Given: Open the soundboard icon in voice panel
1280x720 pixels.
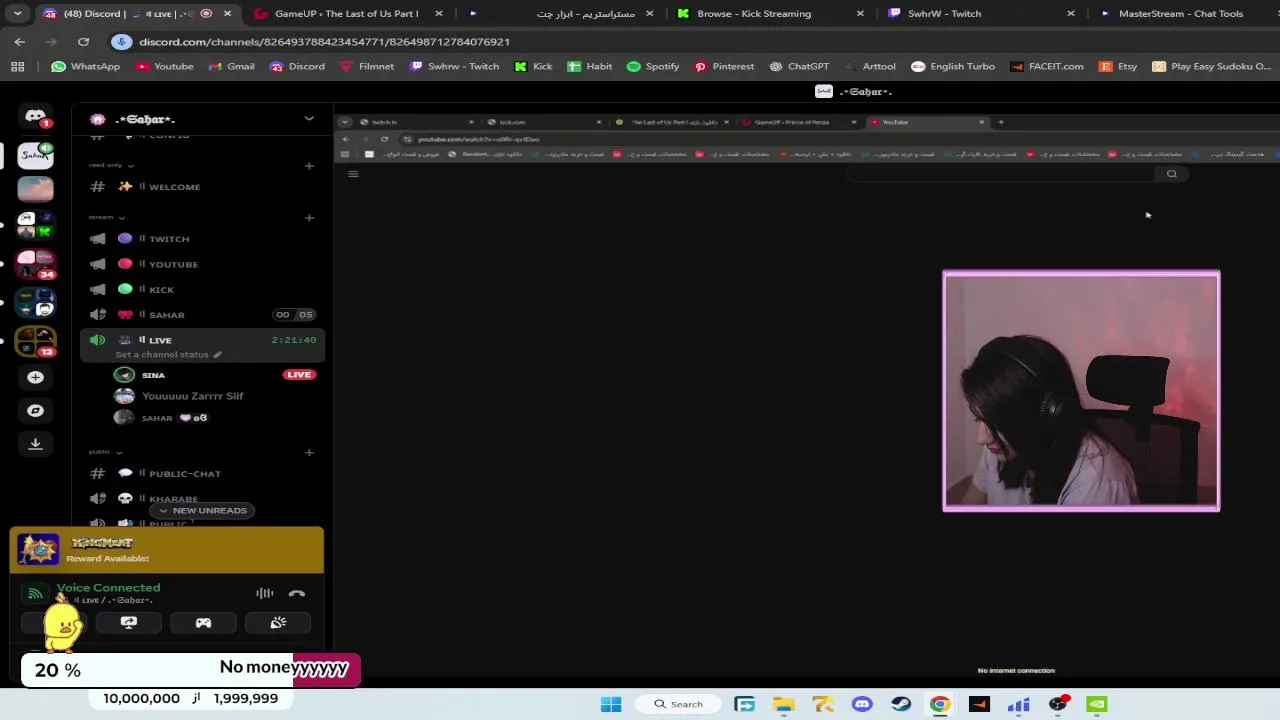Looking at the screenshot, I should coord(278,623).
